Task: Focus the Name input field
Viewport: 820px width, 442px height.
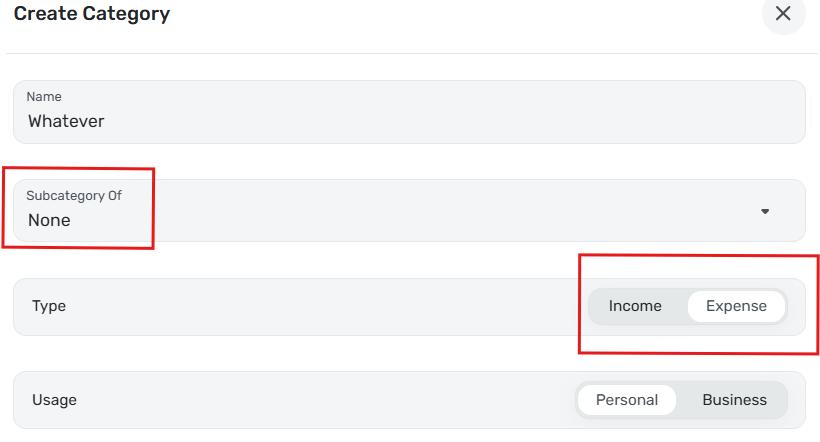Action: coord(409,112)
